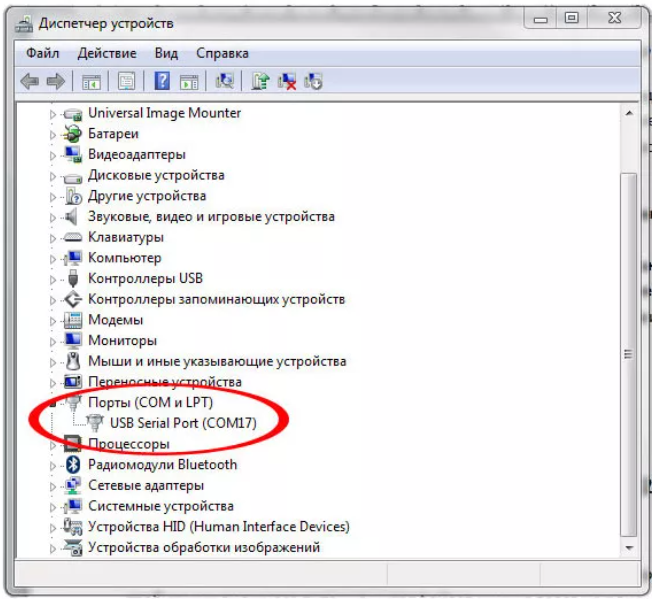This screenshot has height=599, width=652.
Task: Click Update driver software toolbar icon
Action: click(x=260, y=81)
